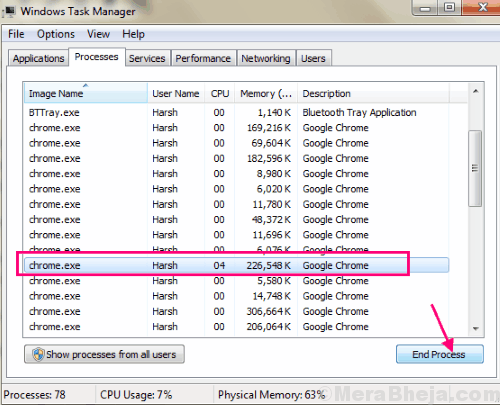
Task: Click the CPU Usage: 7% status entry
Action: tap(136, 395)
